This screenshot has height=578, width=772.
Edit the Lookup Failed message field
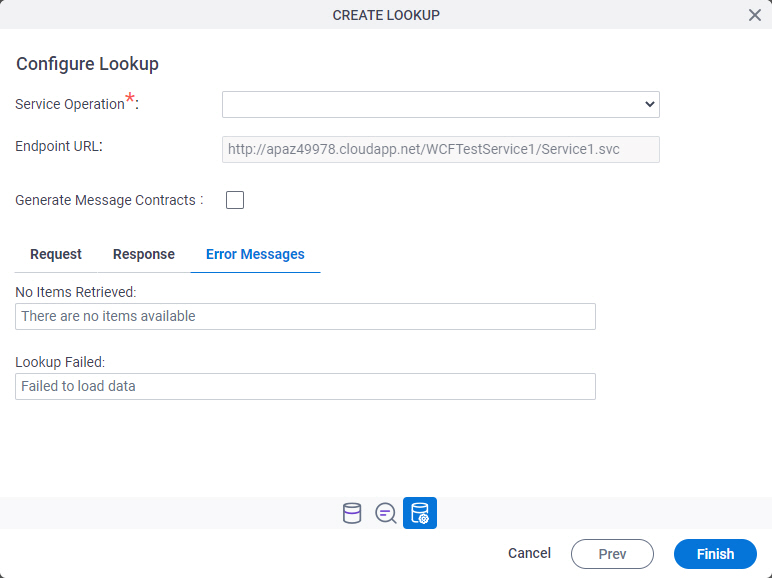(x=305, y=386)
